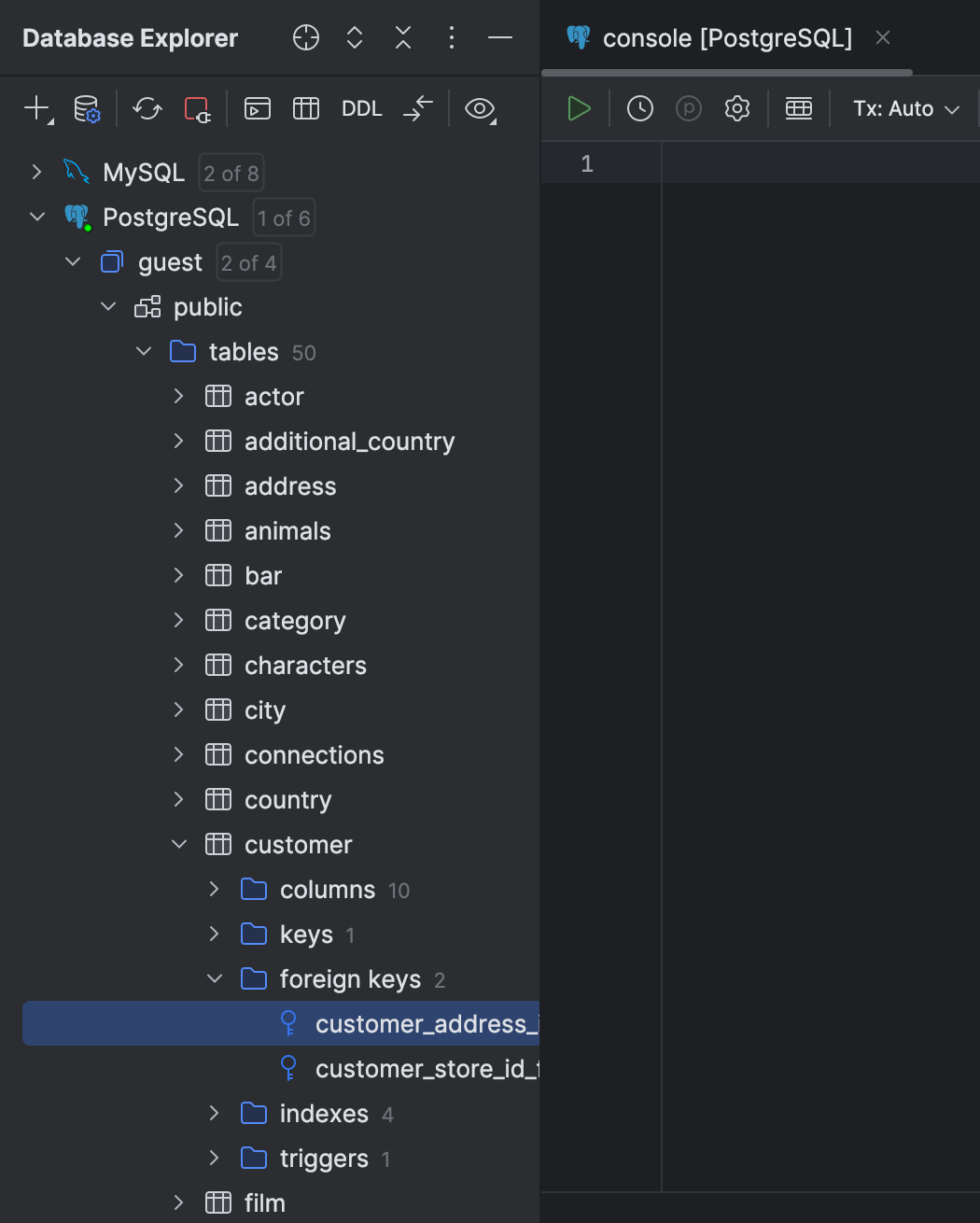
Task: Open the Database Explorer kebab menu
Action: [451, 37]
